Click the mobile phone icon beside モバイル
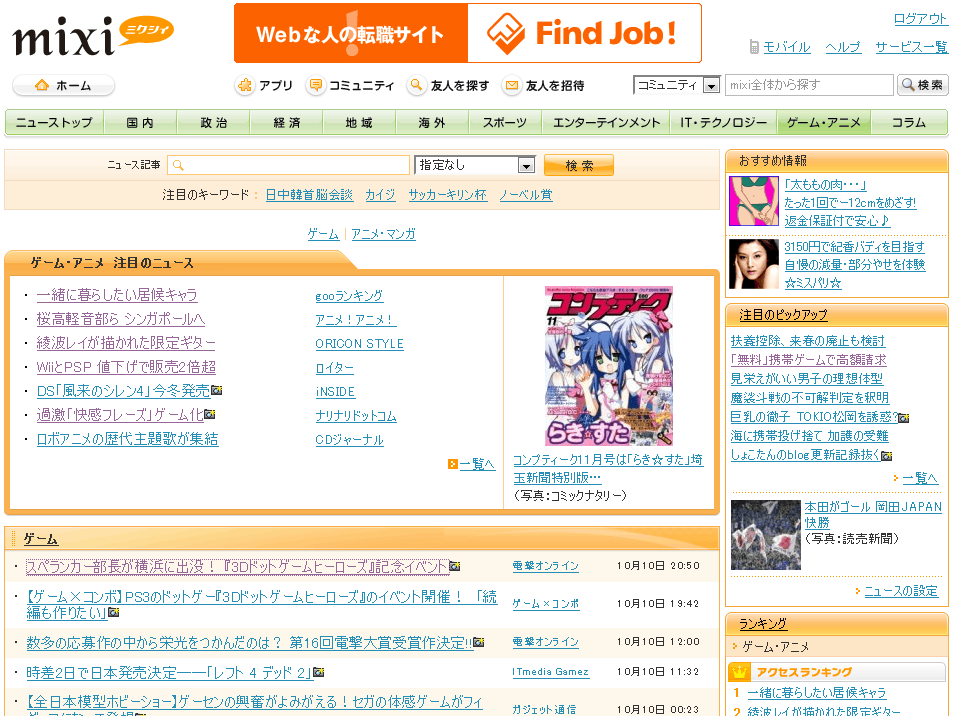This screenshot has width=953, height=716. (754, 47)
